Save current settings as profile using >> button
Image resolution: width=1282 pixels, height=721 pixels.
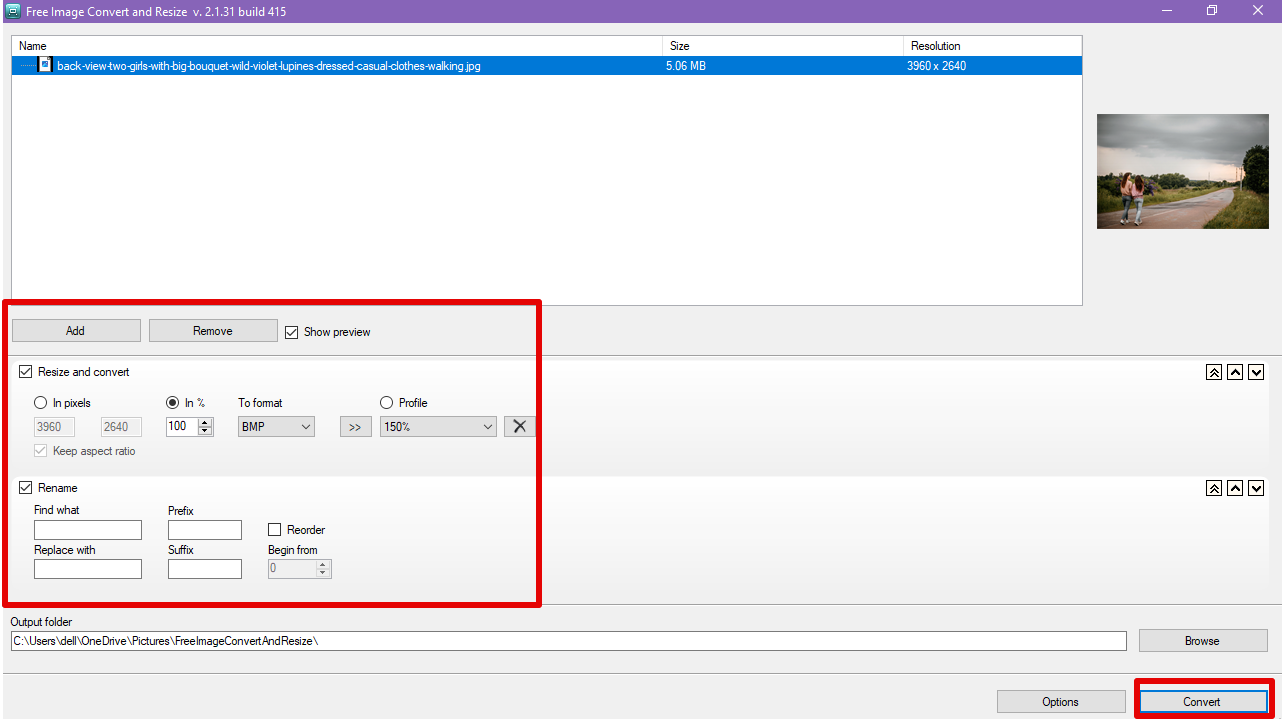click(355, 426)
